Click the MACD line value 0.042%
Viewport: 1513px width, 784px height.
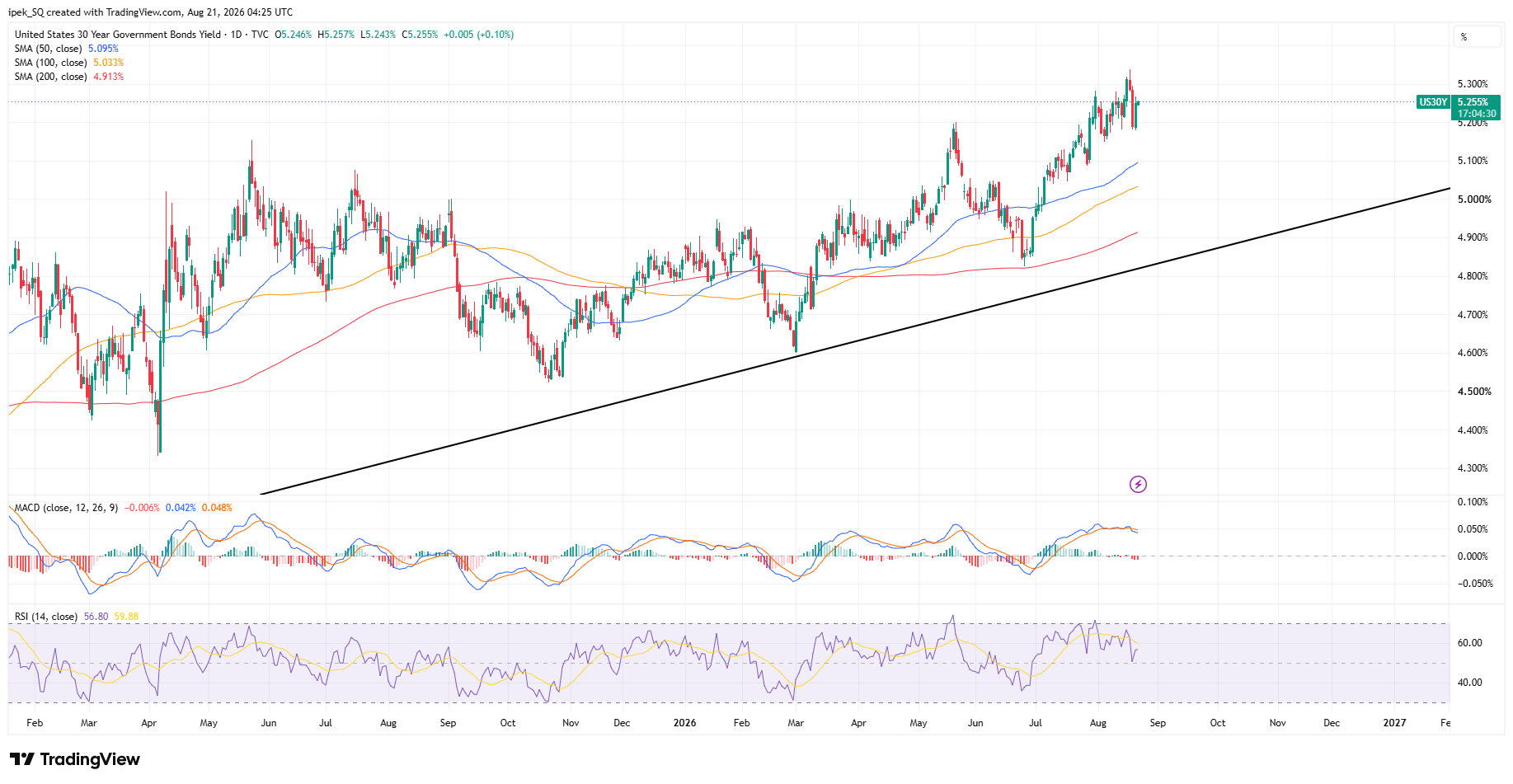[181, 508]
